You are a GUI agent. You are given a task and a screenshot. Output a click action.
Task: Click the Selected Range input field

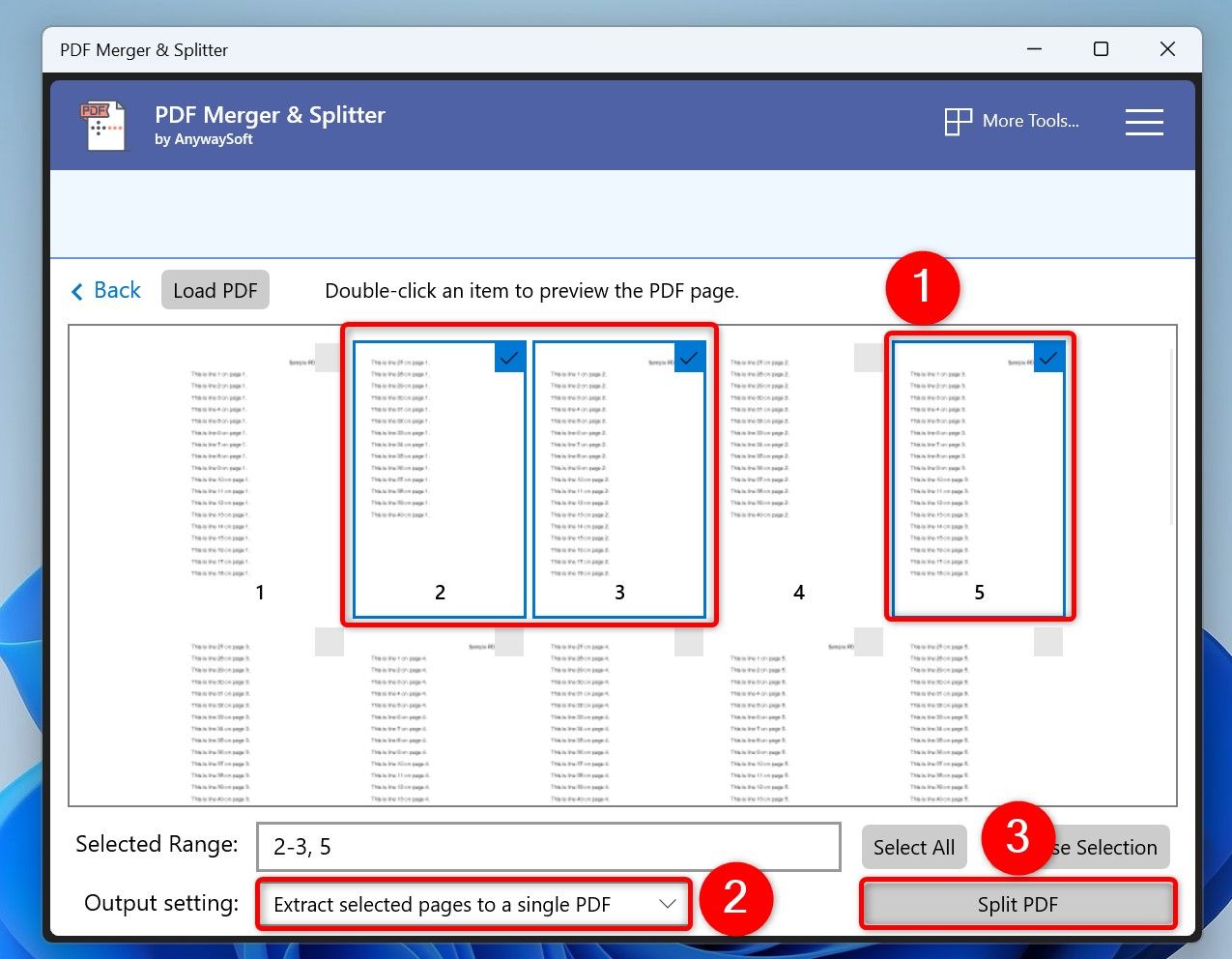click(x=549, y=847)
